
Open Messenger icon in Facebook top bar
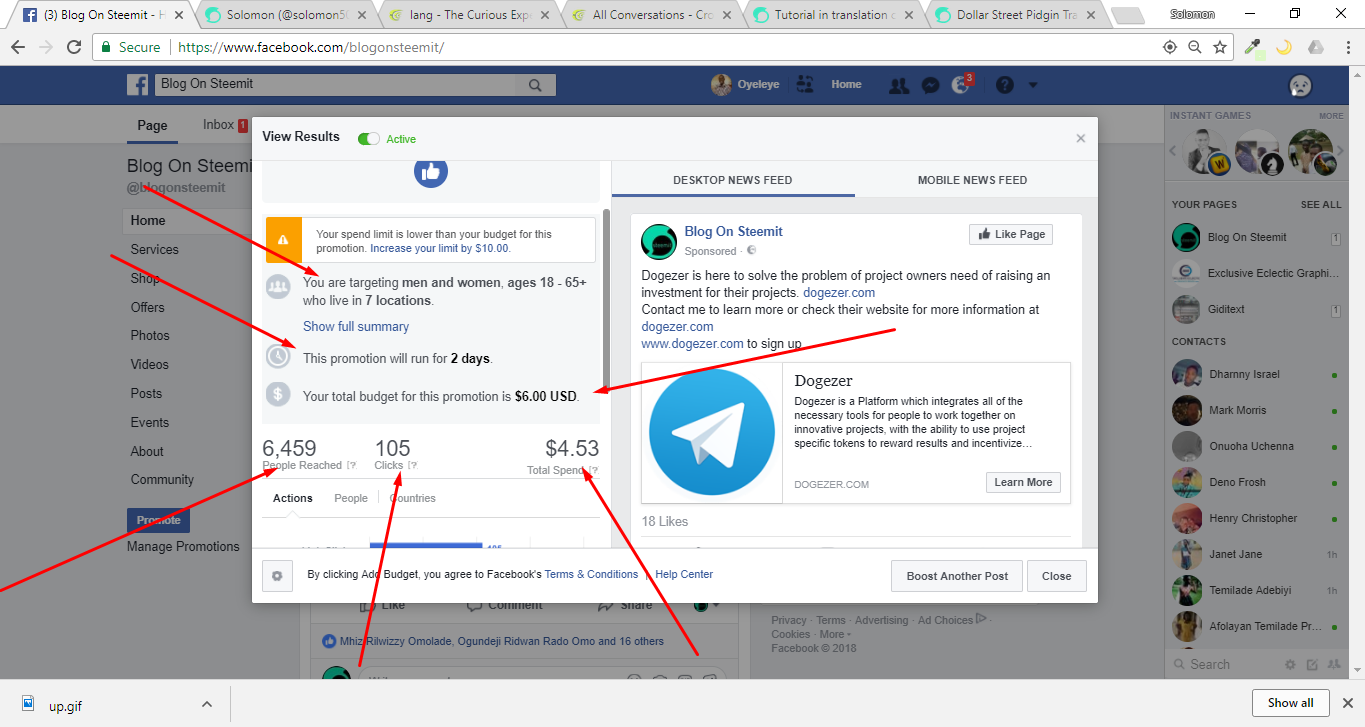(x=929, y=85)
